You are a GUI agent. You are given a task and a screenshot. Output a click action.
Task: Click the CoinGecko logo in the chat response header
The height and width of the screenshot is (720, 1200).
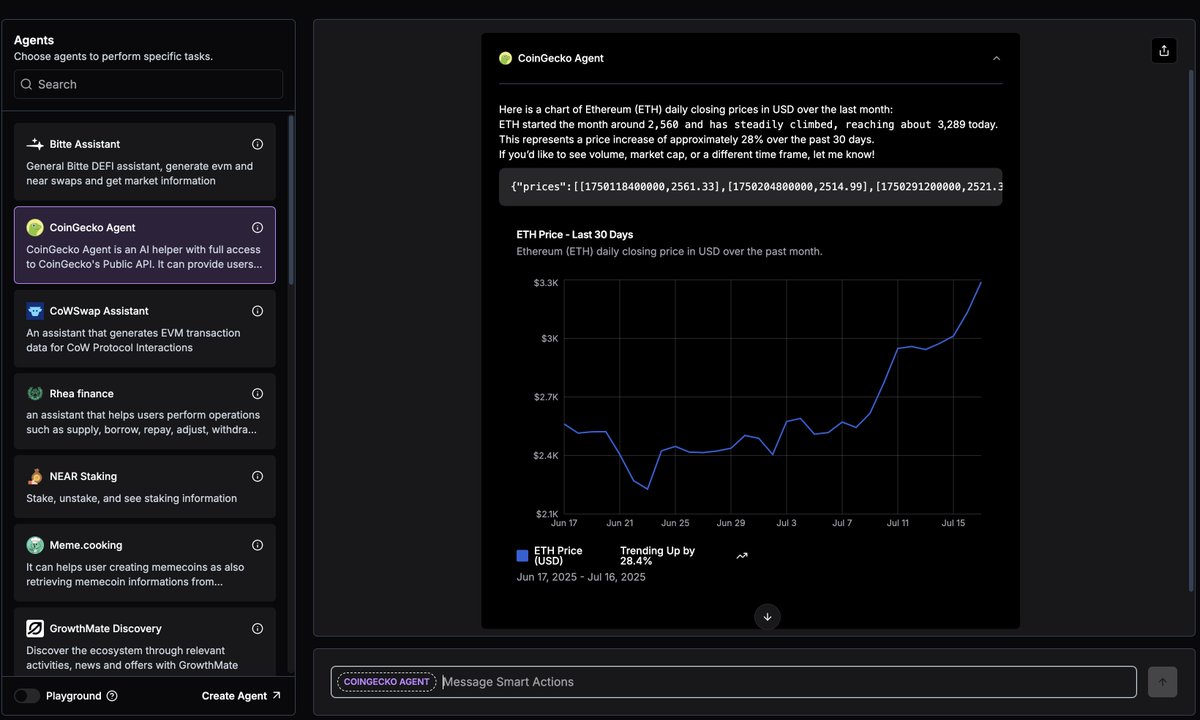(506, 58)
